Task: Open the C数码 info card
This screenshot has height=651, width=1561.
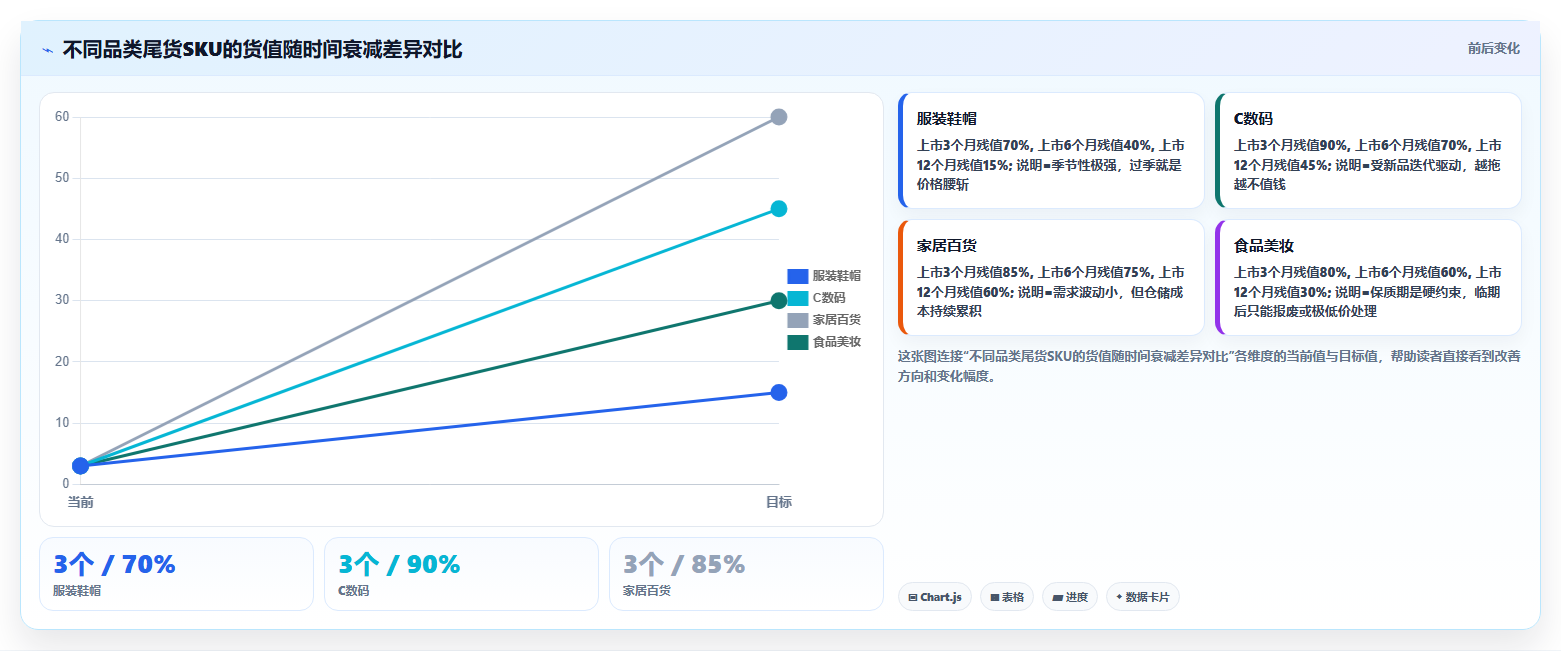Action: point(1368,151)
